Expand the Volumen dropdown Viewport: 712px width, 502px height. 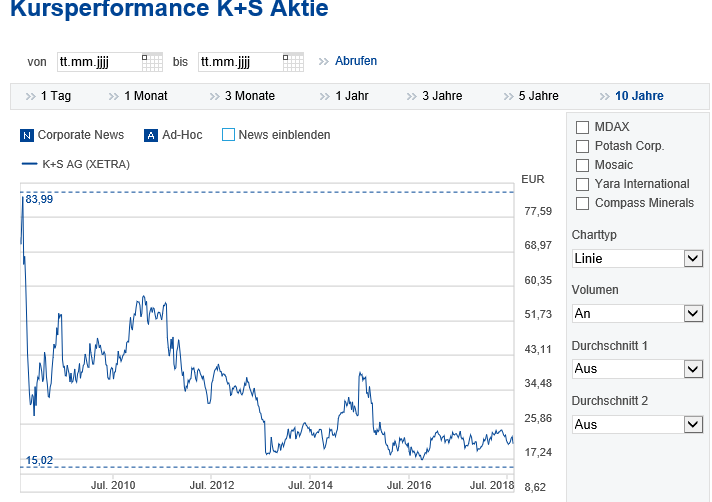pos(638,313)
